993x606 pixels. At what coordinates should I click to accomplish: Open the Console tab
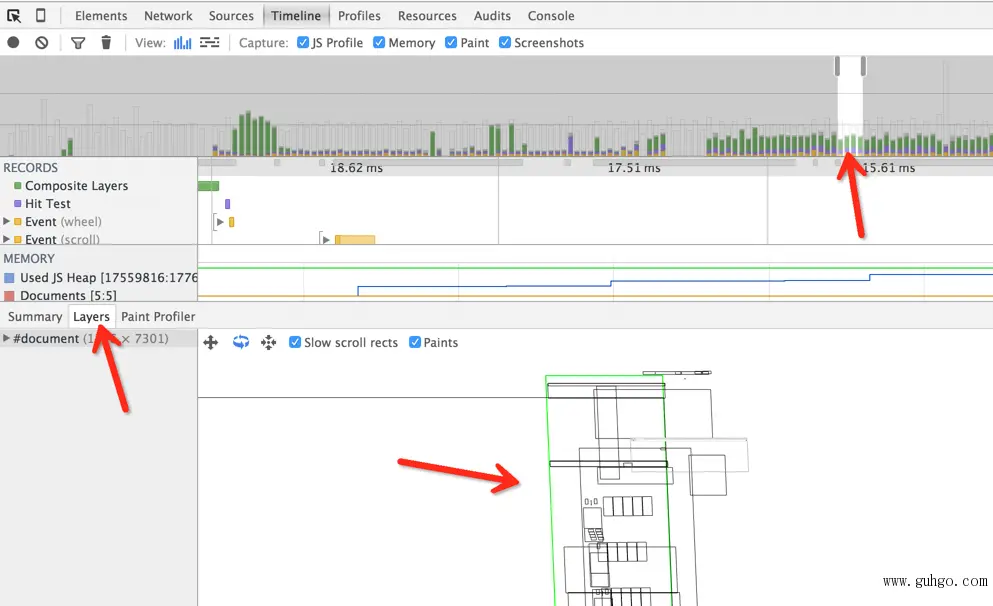[x=551, y=15]
